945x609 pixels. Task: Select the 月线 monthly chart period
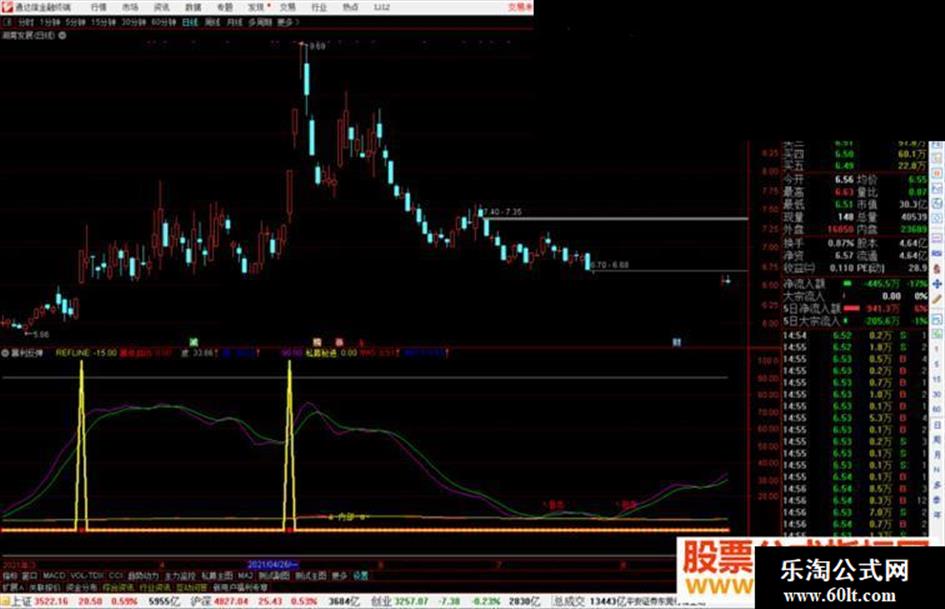(x=234, y=22)
